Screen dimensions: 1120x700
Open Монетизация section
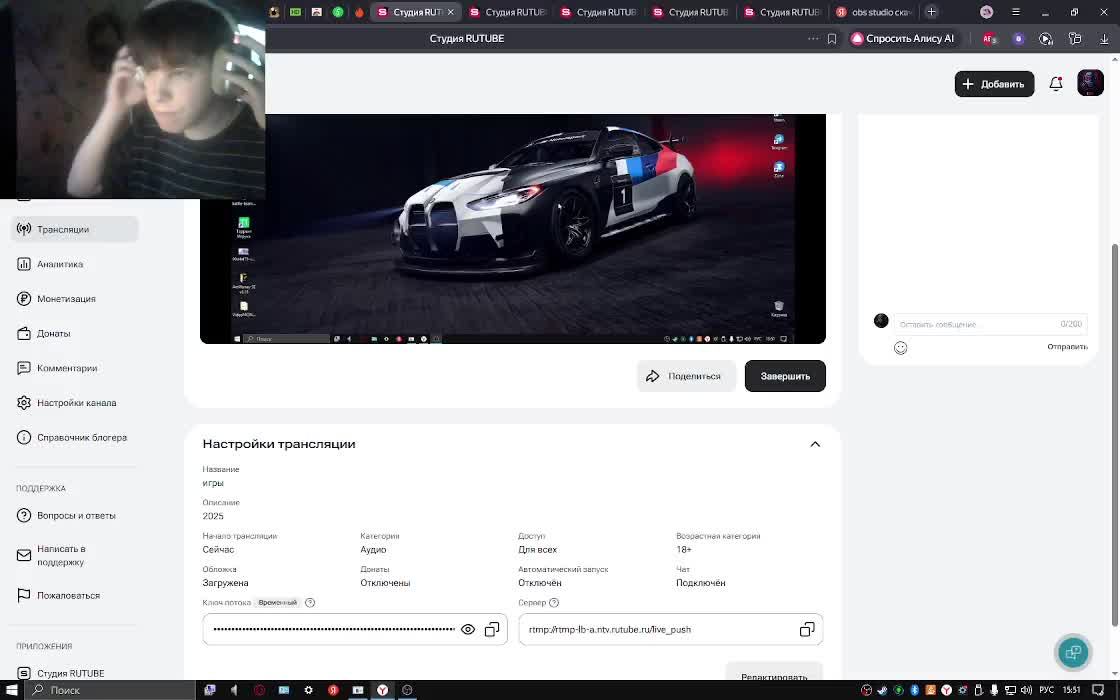66,299
